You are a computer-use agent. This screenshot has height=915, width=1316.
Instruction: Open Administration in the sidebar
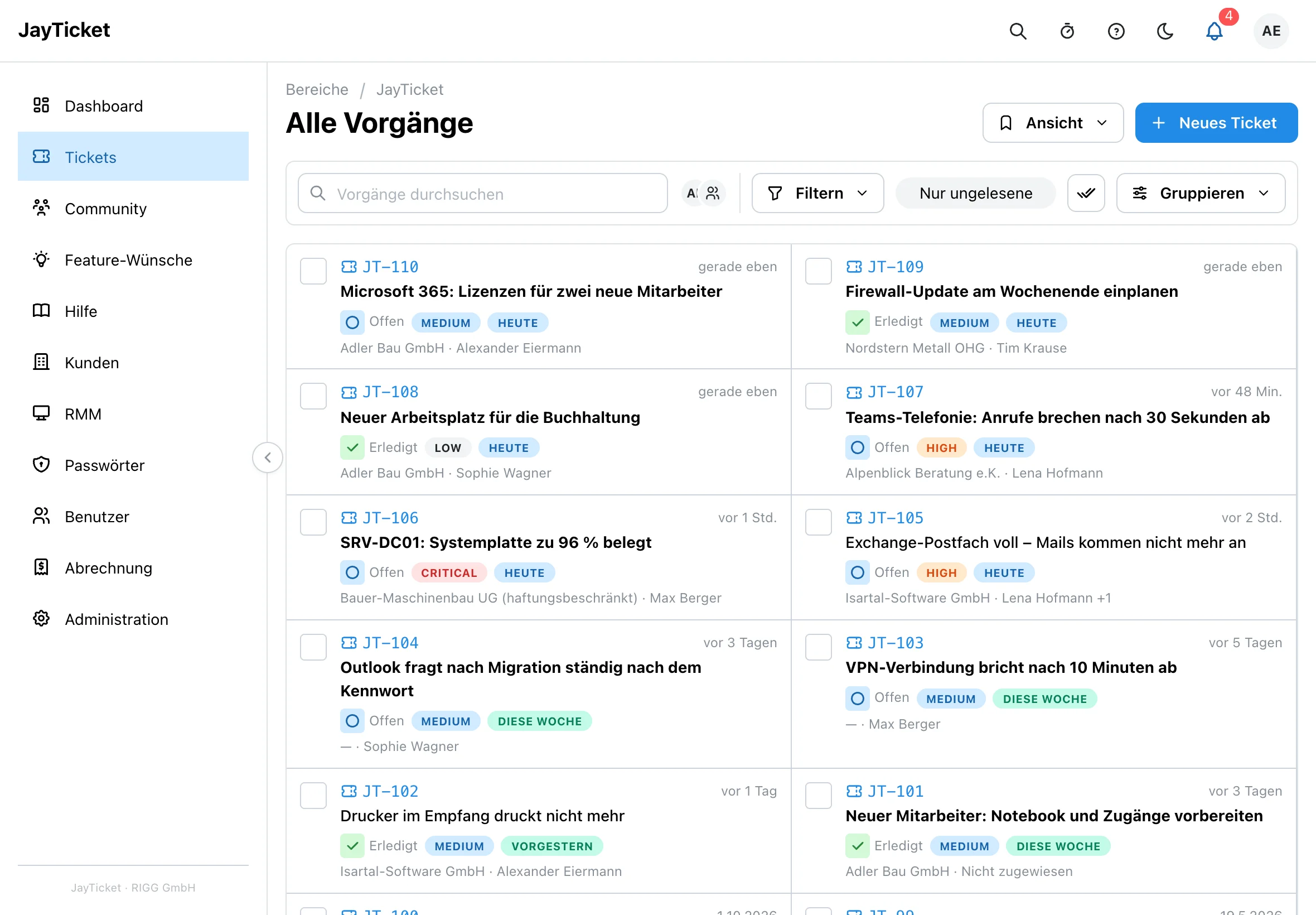133,619
